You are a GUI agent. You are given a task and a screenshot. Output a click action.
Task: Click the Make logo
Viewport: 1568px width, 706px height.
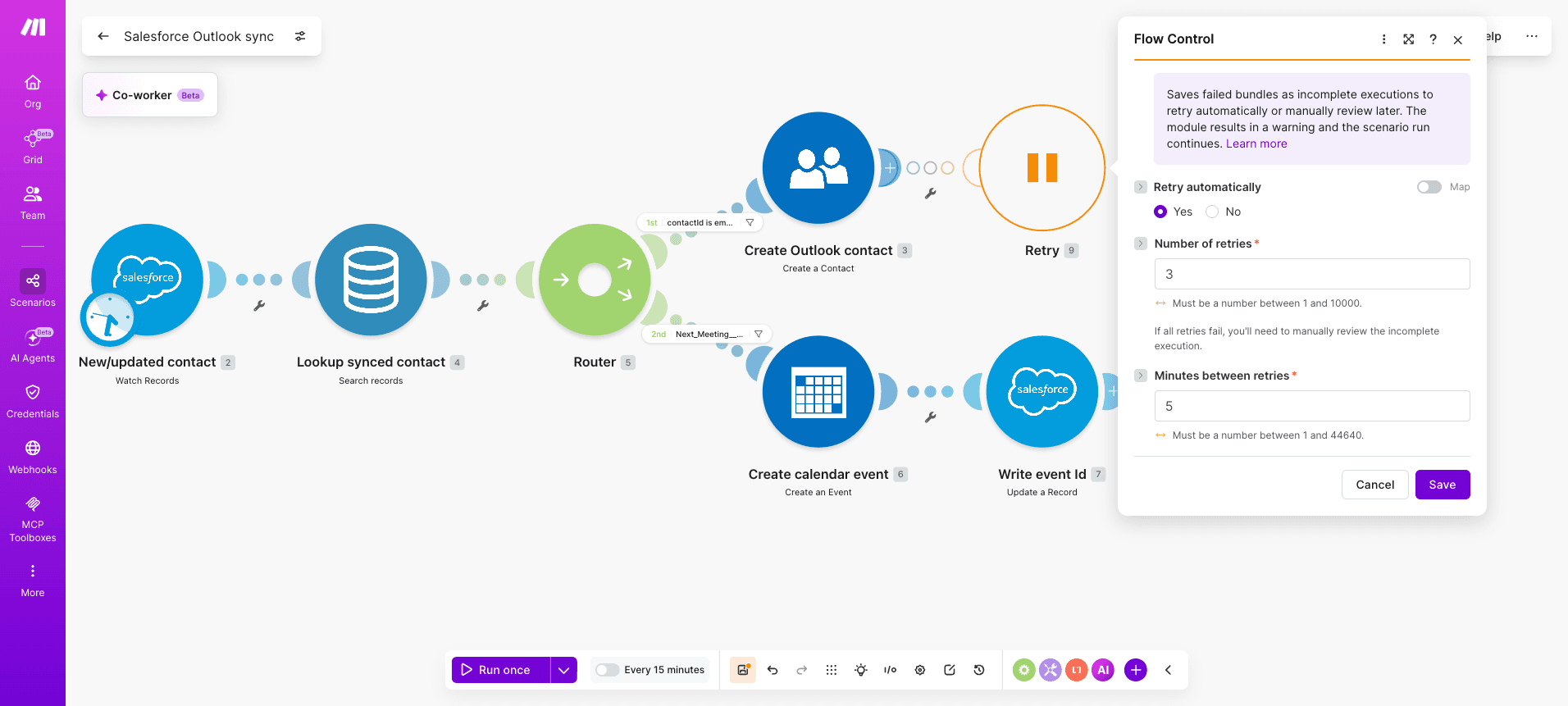pyautogui.click(x=33, y=27)
